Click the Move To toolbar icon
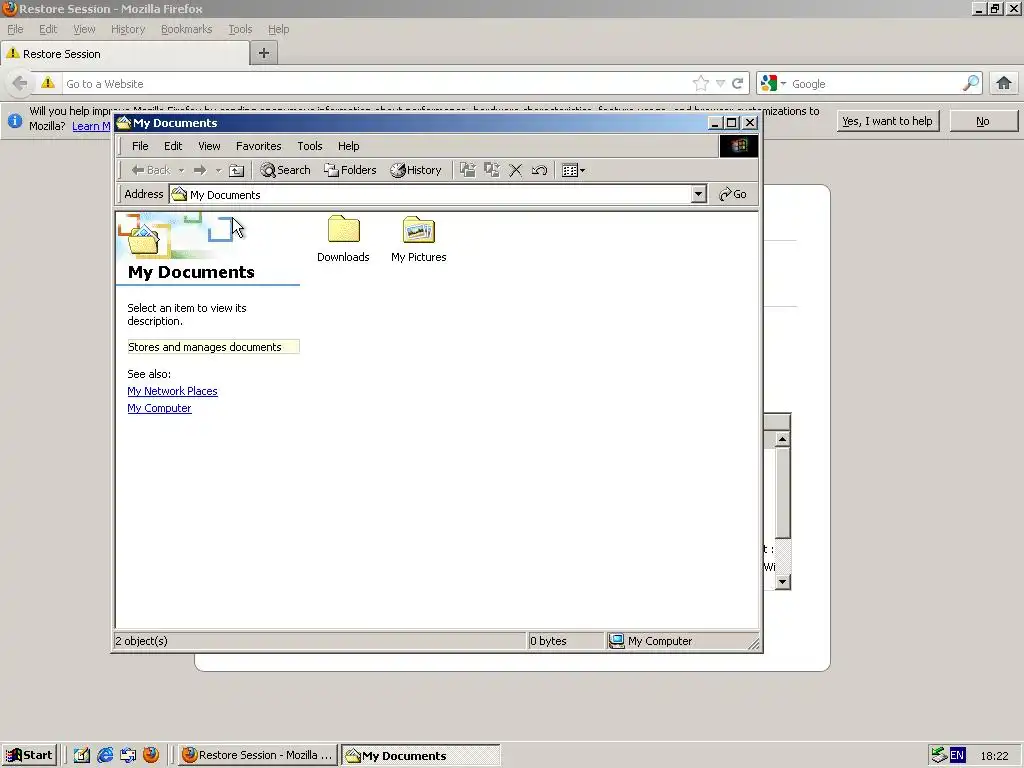 click(x=468, y=170)
